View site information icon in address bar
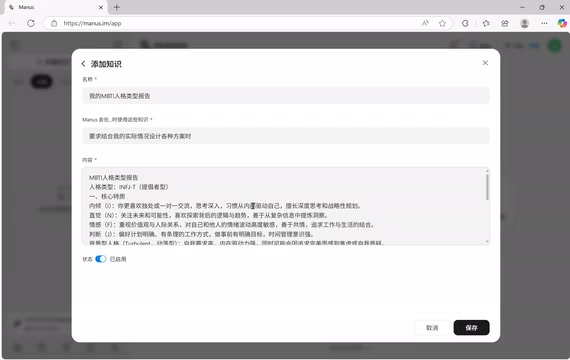 point(54,23)
